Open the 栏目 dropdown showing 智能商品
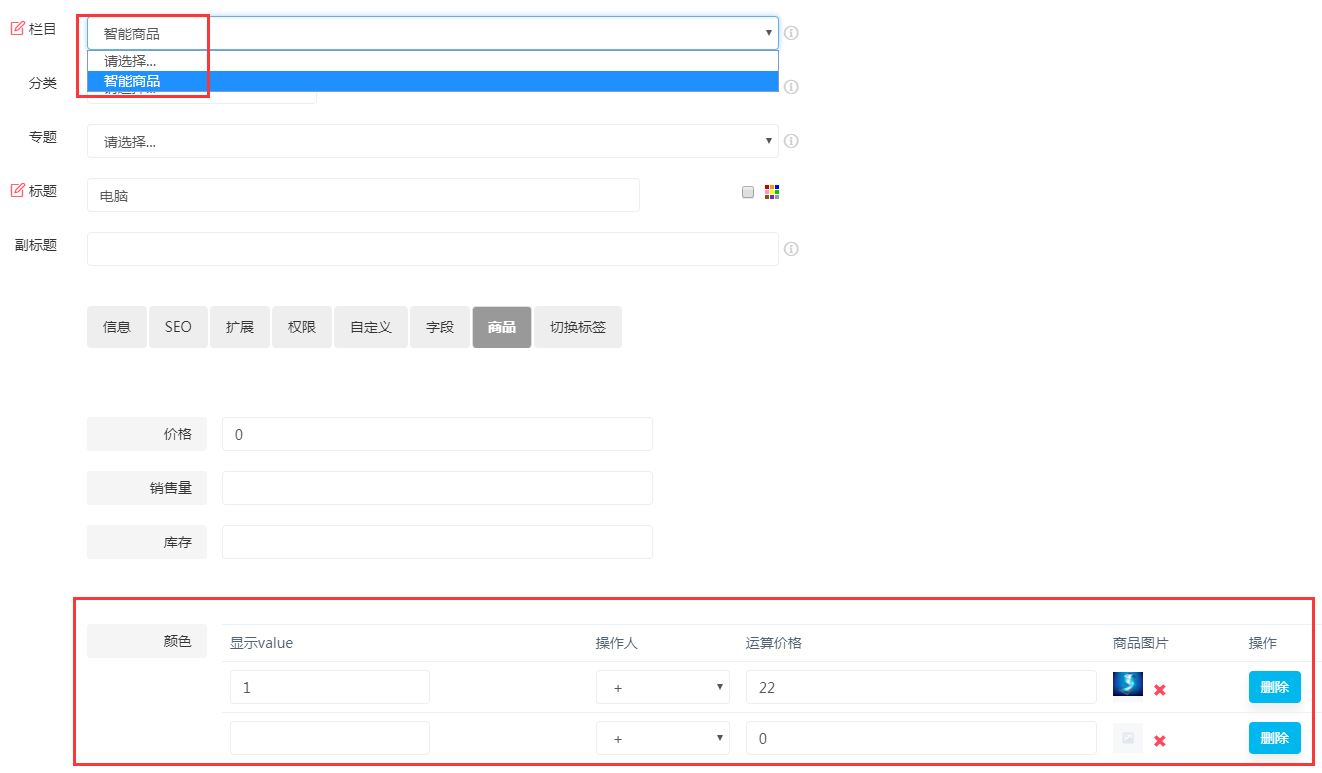This screenshot has height=773, width=1322. tap(432, 33)
